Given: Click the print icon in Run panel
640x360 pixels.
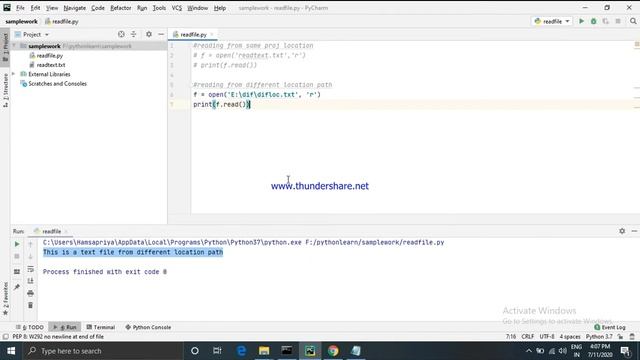Looking at the screenshot, I should pyautogui.click(x=30, y=293).
